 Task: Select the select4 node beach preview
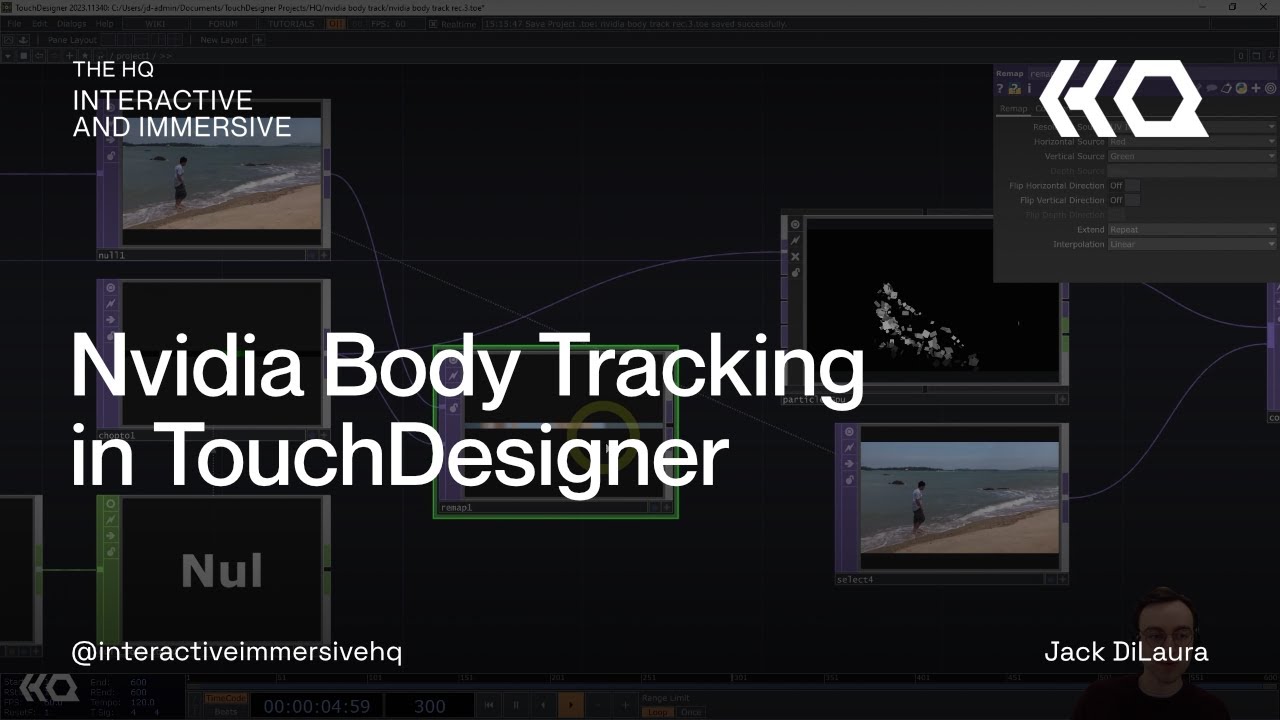(x=960, y=497)
